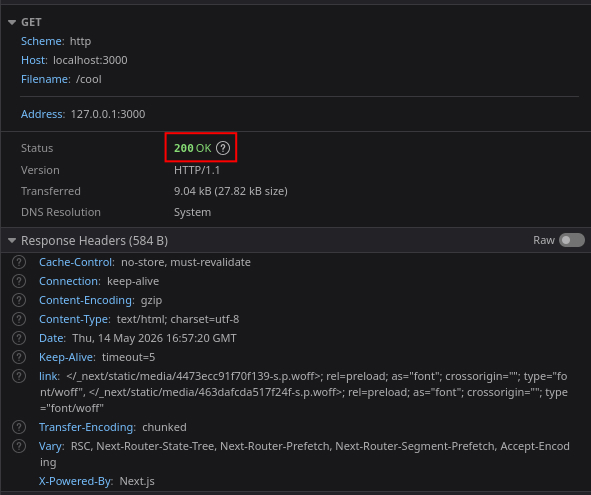Select the no-store, must-revalidate value

(186, 262)
